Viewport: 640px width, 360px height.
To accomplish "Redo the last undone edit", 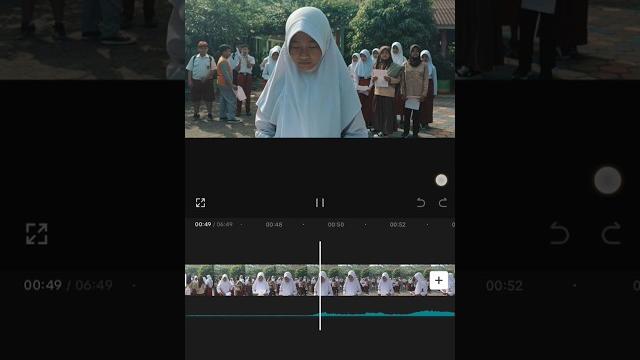I will tap(443, 202).
